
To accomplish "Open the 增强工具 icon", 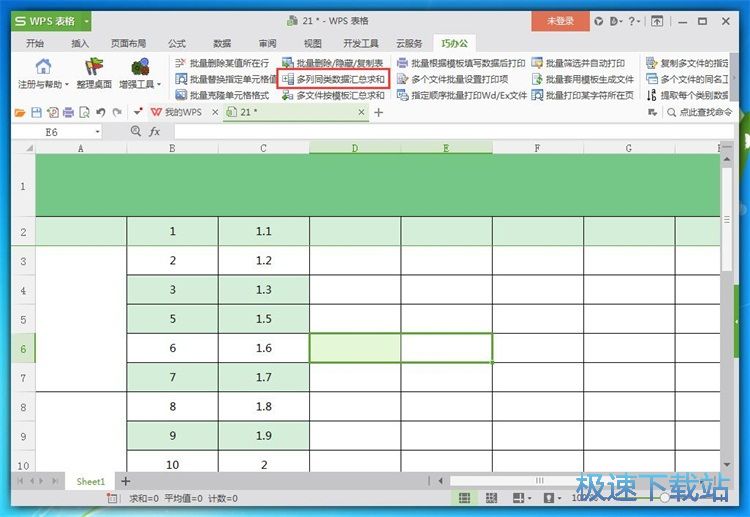I will coord(140,67).
